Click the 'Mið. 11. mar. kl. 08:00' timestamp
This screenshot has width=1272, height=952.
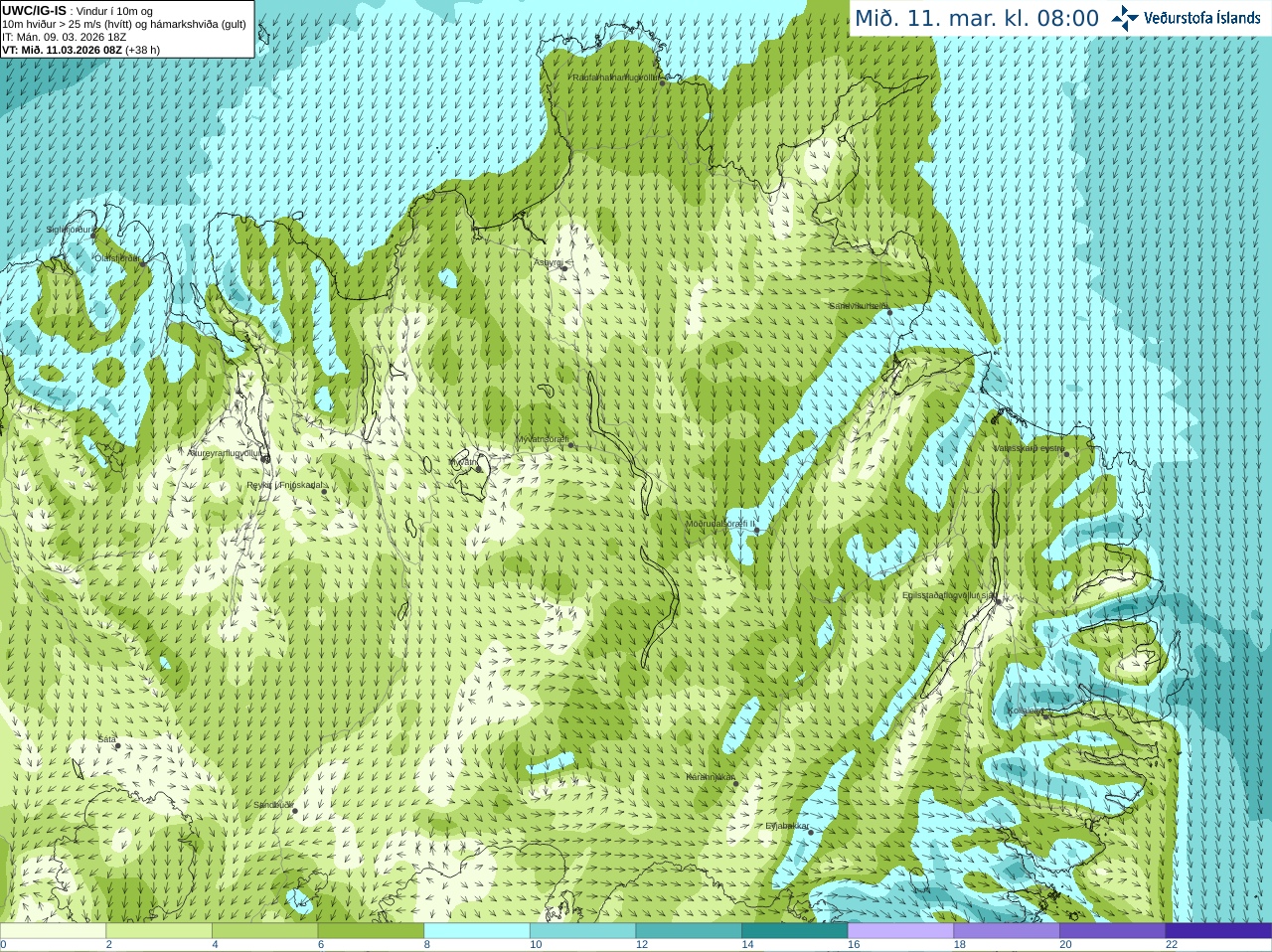pos(977,18)
